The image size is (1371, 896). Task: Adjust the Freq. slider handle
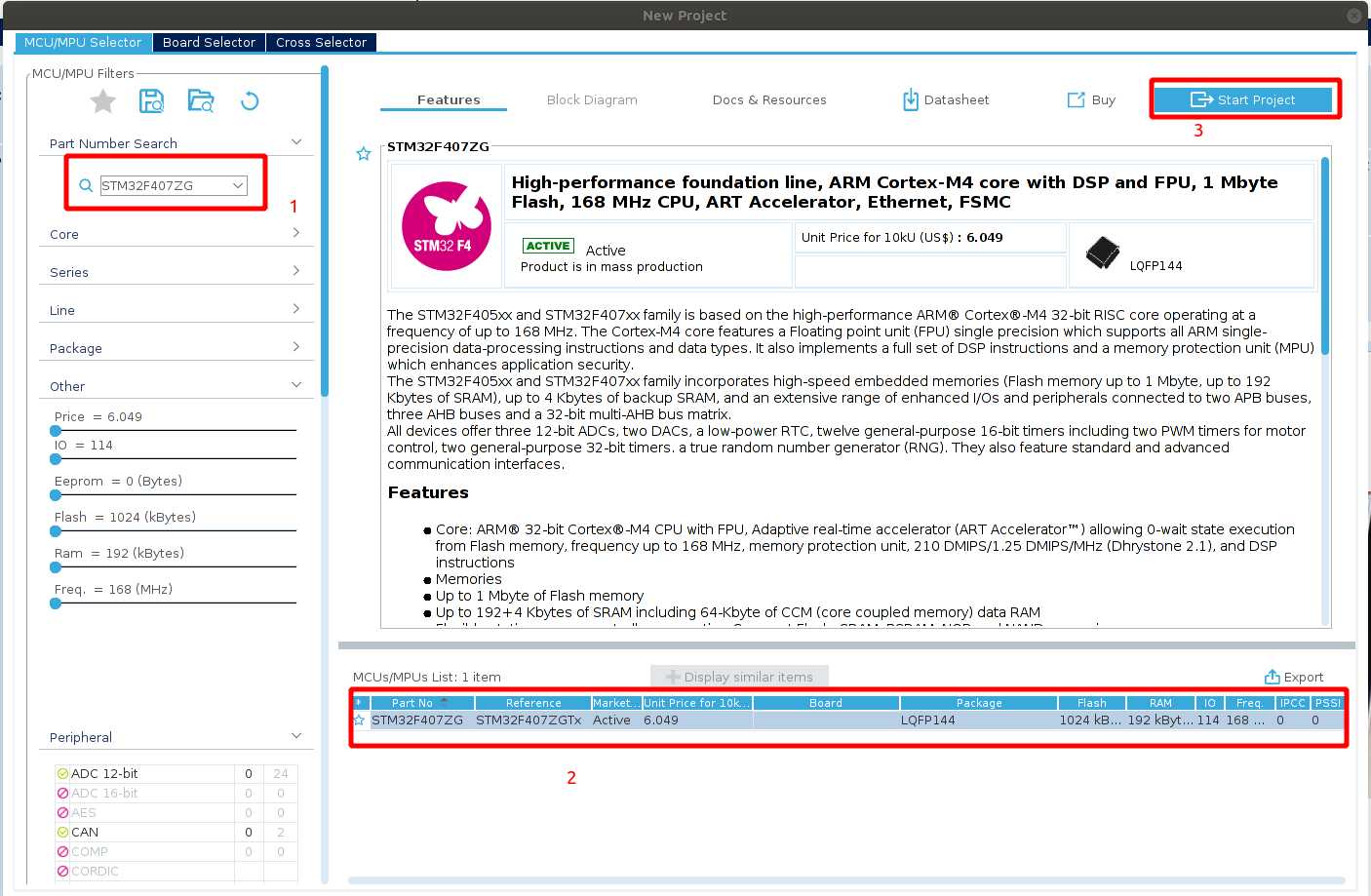(x=56, y=603)
